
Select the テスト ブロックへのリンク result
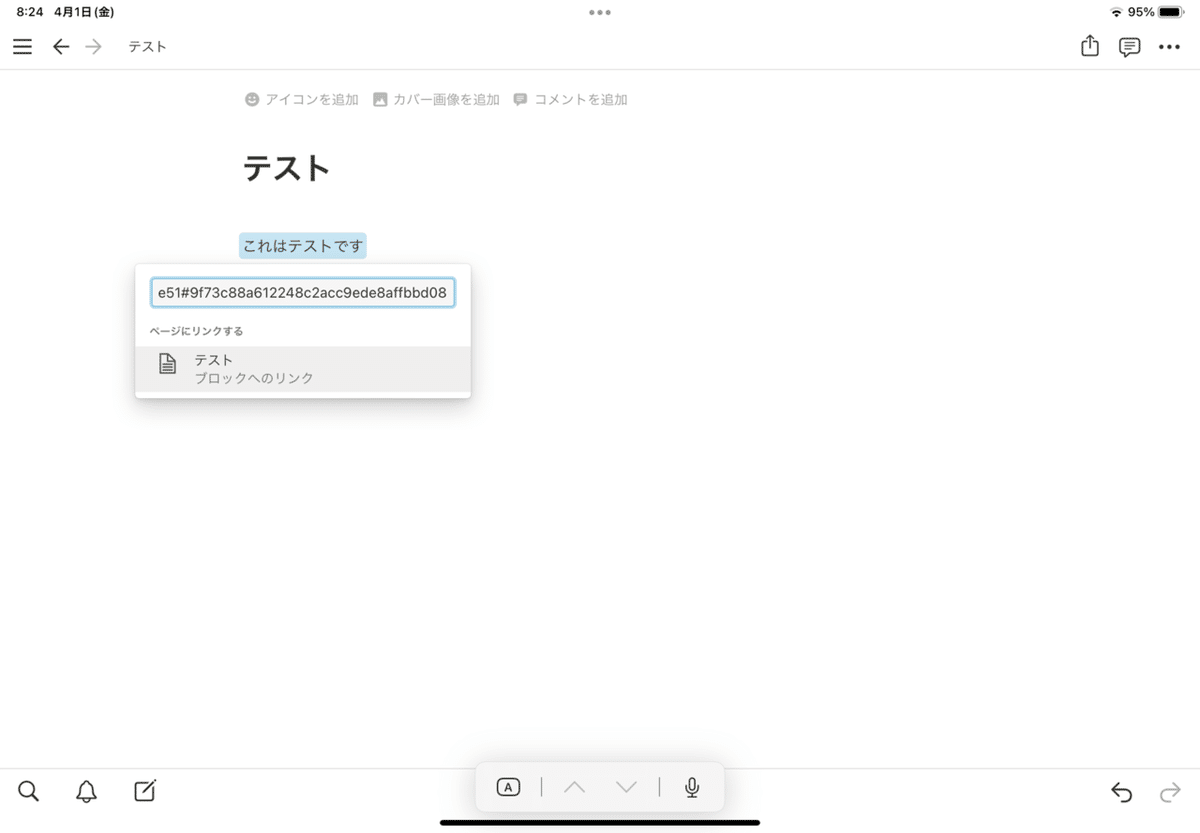(x=303, y=369)
